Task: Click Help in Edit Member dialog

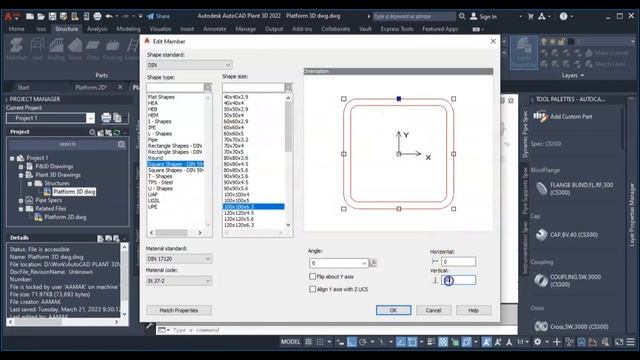Action: tap(473, 310)
